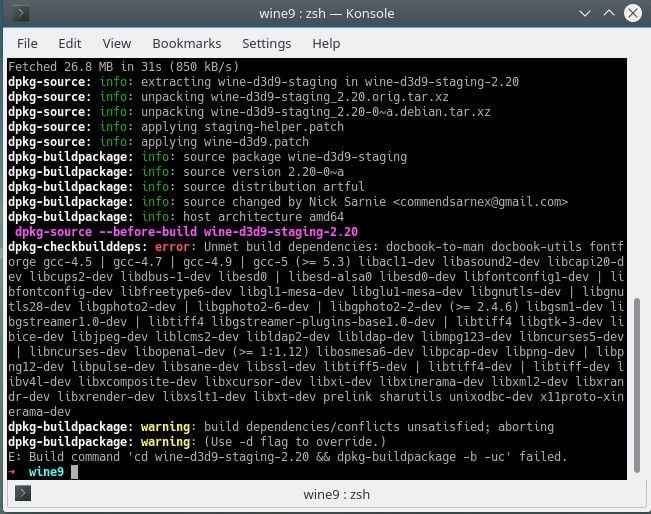The image size is (651, 514).
Task: Open the Edit menu
Action: [69, 44]
